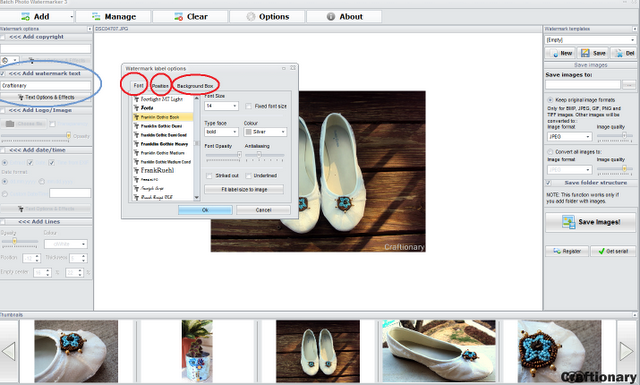This screenshot has width=640, height=385.
Task: Toggle the Add watermark text checkbox
Action: pos(3,74)
